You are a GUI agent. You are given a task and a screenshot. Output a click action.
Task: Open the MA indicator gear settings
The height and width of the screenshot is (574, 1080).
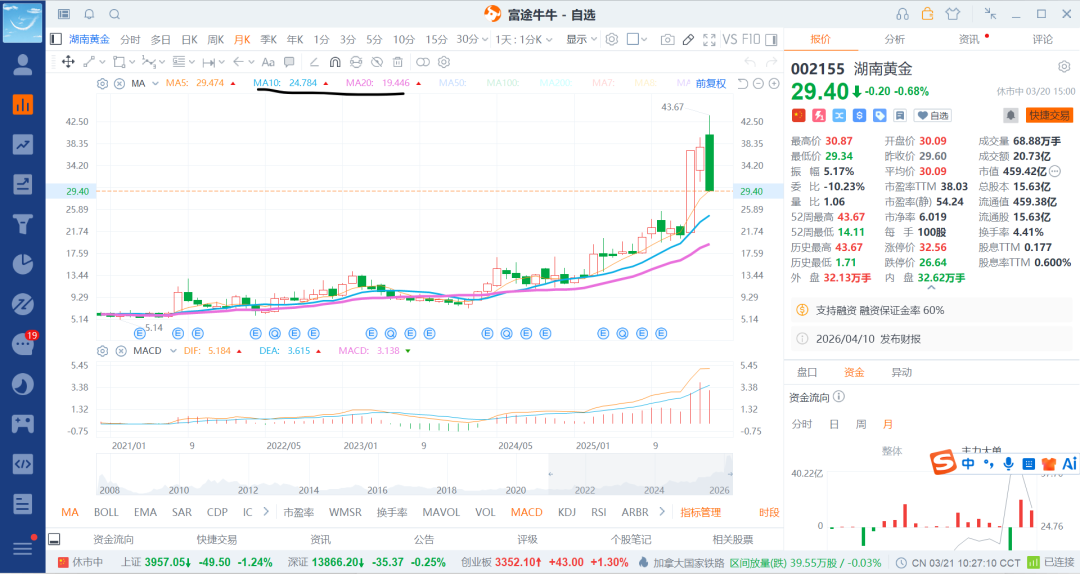tap(102, 83)
